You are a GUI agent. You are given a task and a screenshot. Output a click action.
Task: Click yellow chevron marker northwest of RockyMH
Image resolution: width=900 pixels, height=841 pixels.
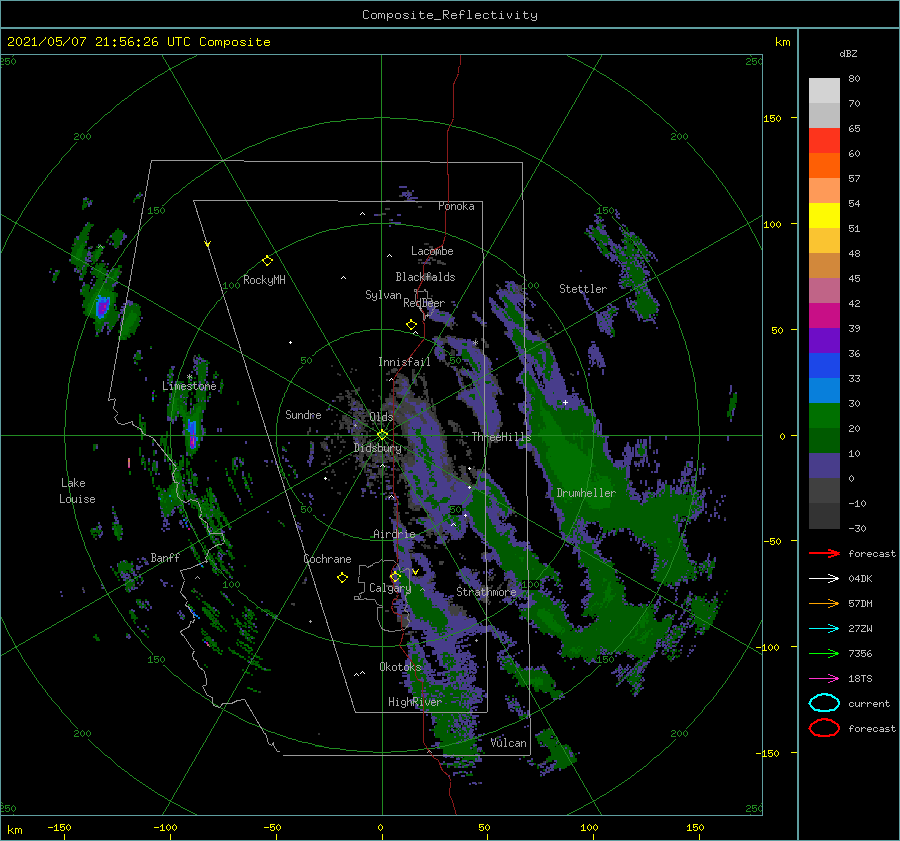coord(208,245)
